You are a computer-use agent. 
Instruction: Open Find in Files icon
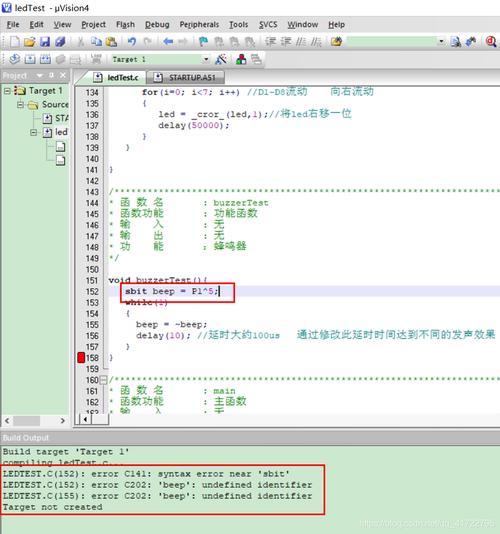337,42
